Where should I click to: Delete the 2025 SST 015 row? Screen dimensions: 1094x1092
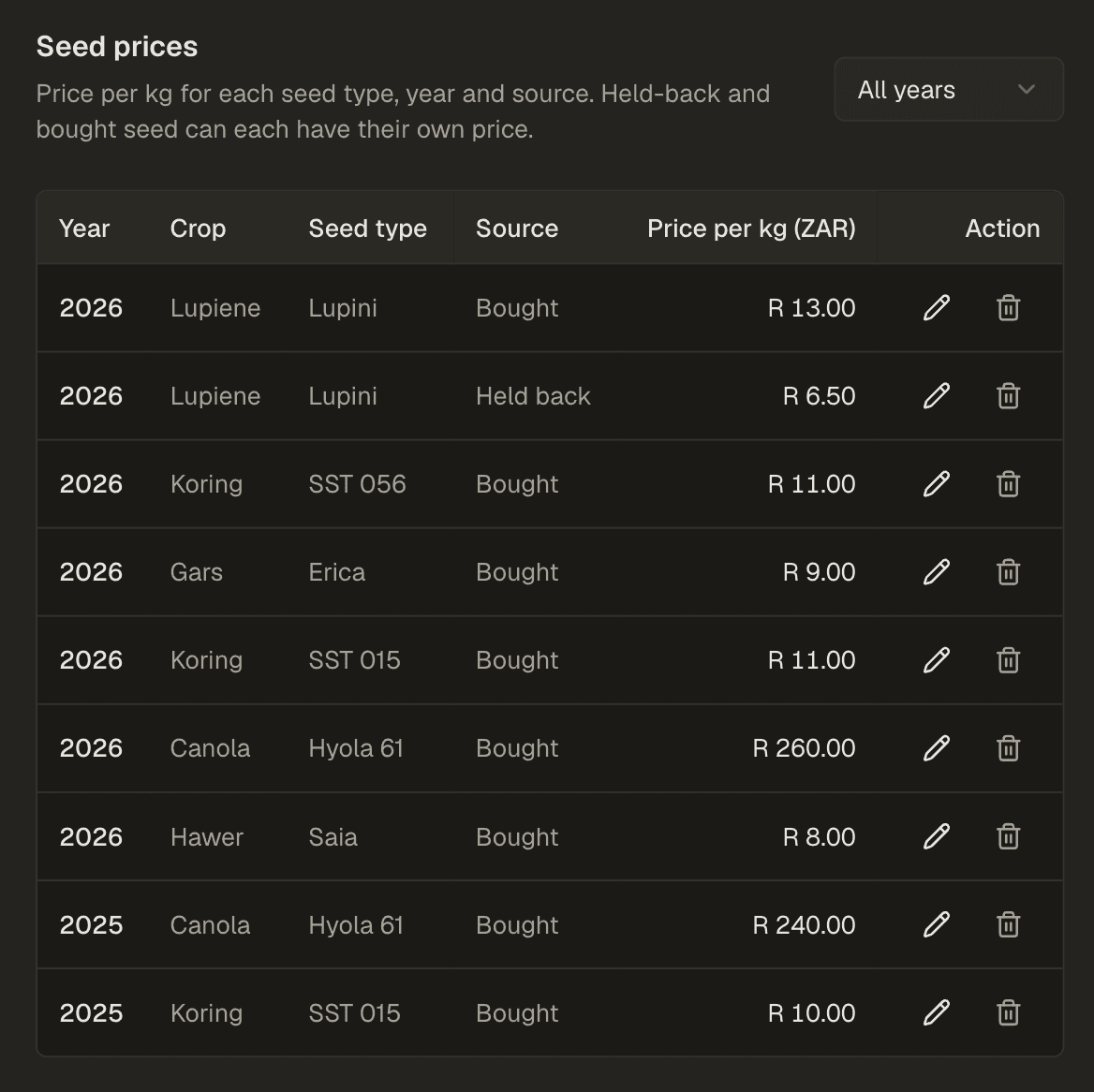point(1008,1012)
